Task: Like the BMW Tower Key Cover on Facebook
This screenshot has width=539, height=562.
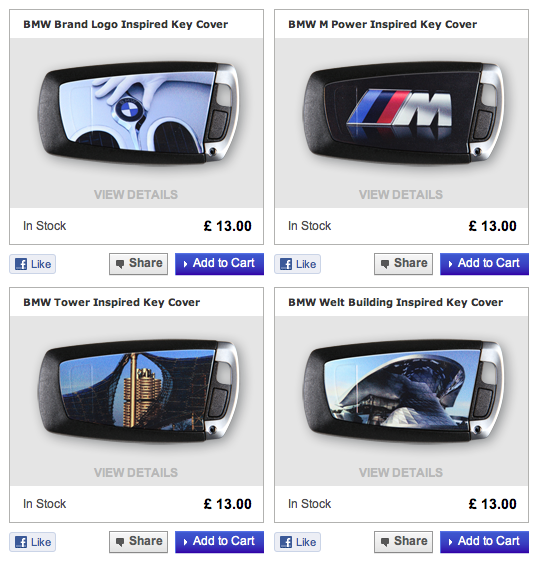Action: pos(33,542)
